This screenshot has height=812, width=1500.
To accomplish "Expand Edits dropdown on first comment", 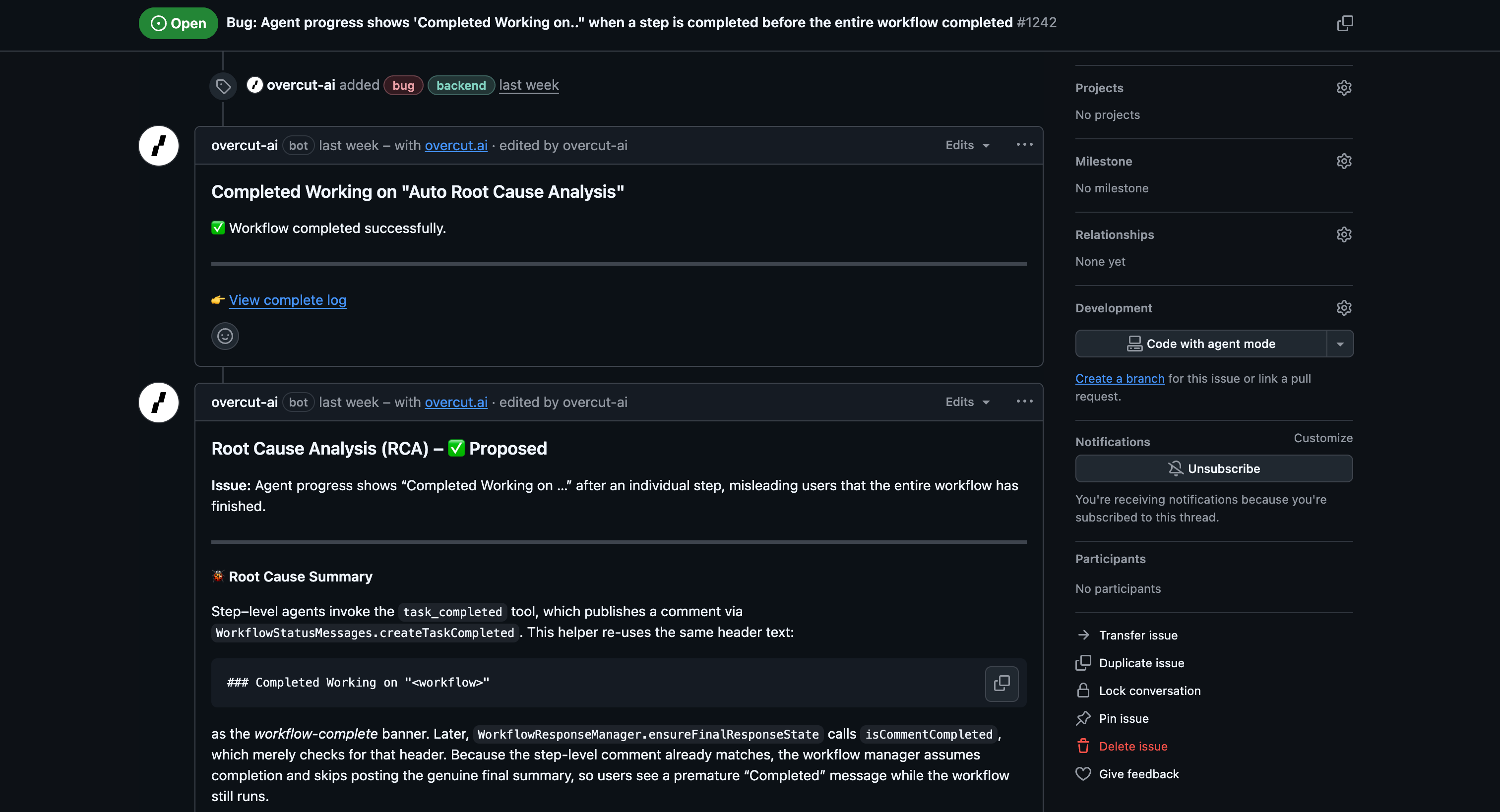I will 967,145.
